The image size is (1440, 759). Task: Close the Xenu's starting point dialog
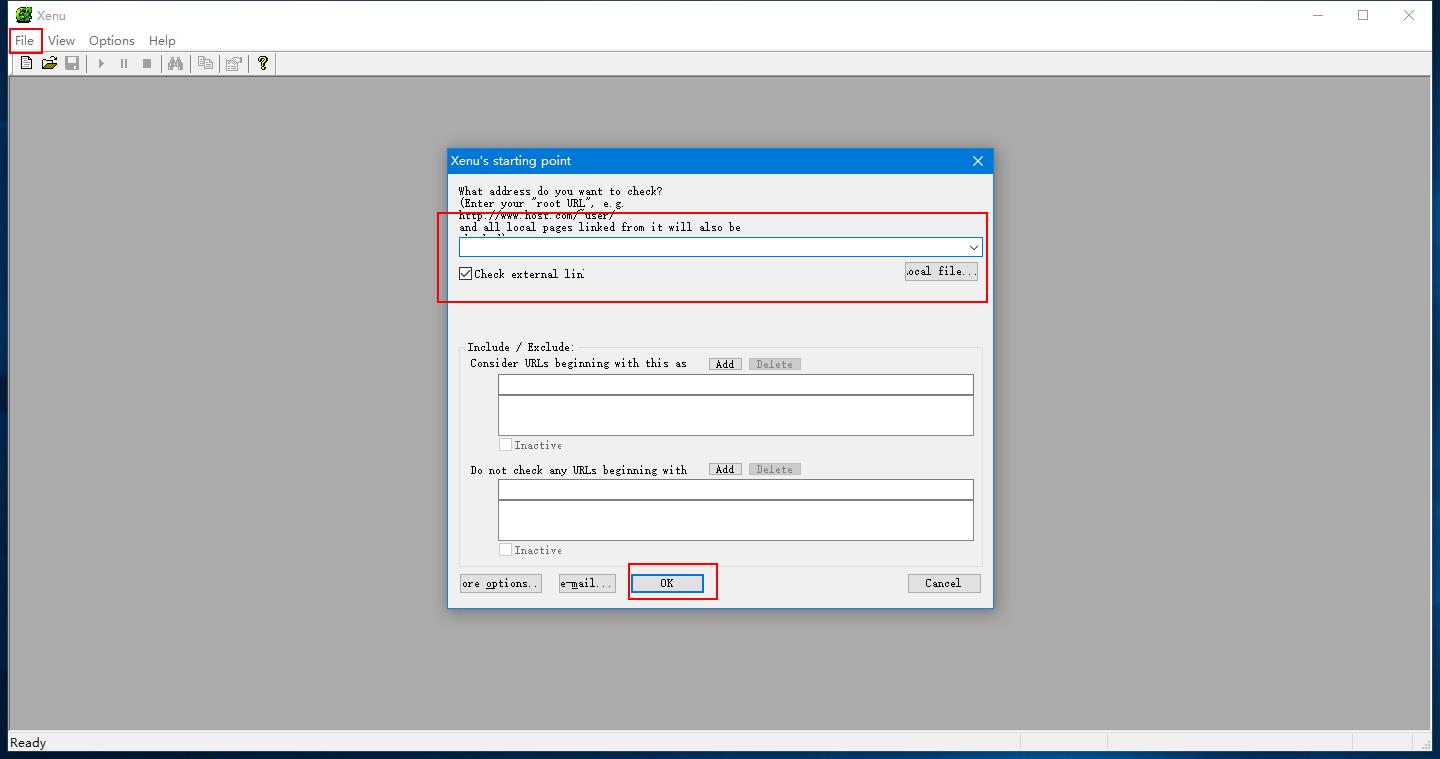click(x=978, y=161)
